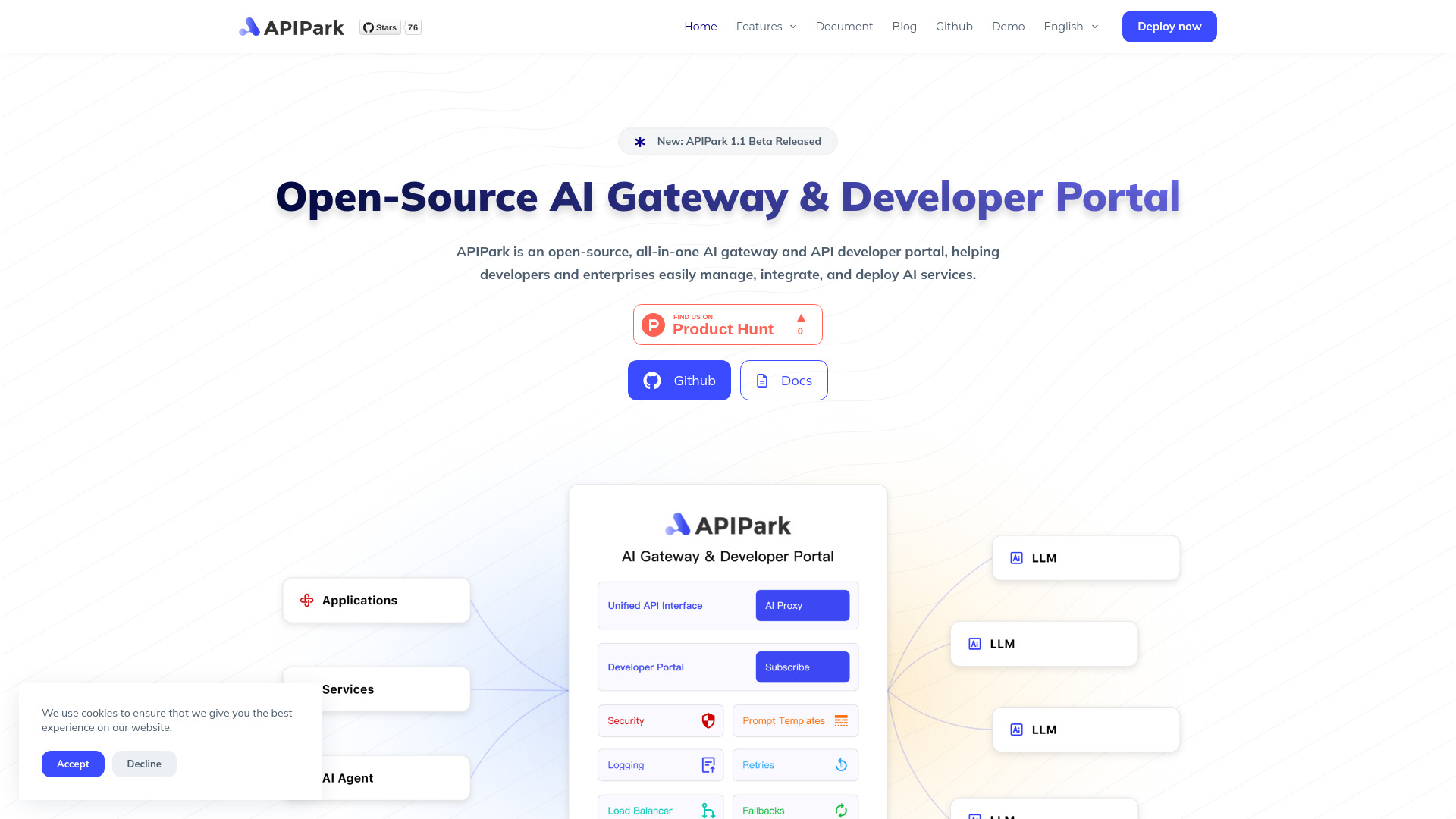Click the Docs button
1456x819 pixels.
pyautogui.click(x=783, y=380)
